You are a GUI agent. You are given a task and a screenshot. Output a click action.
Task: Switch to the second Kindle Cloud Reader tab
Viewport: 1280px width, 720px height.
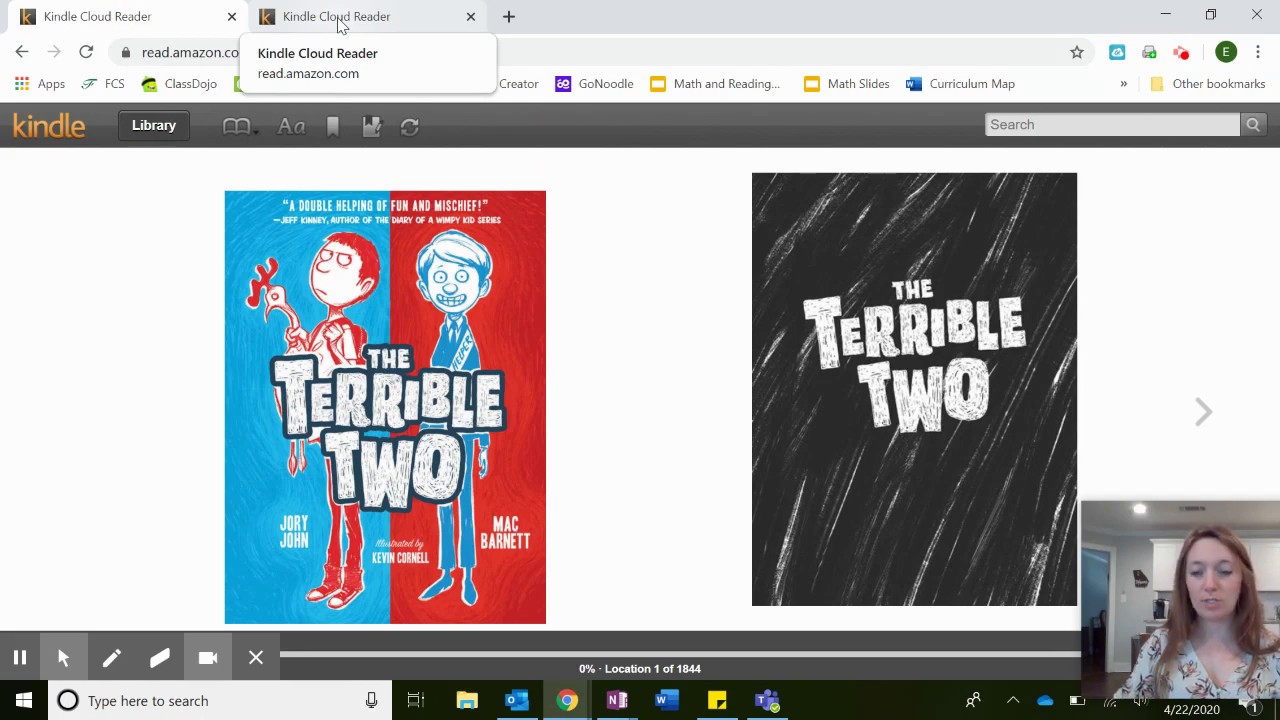(366, 16)
